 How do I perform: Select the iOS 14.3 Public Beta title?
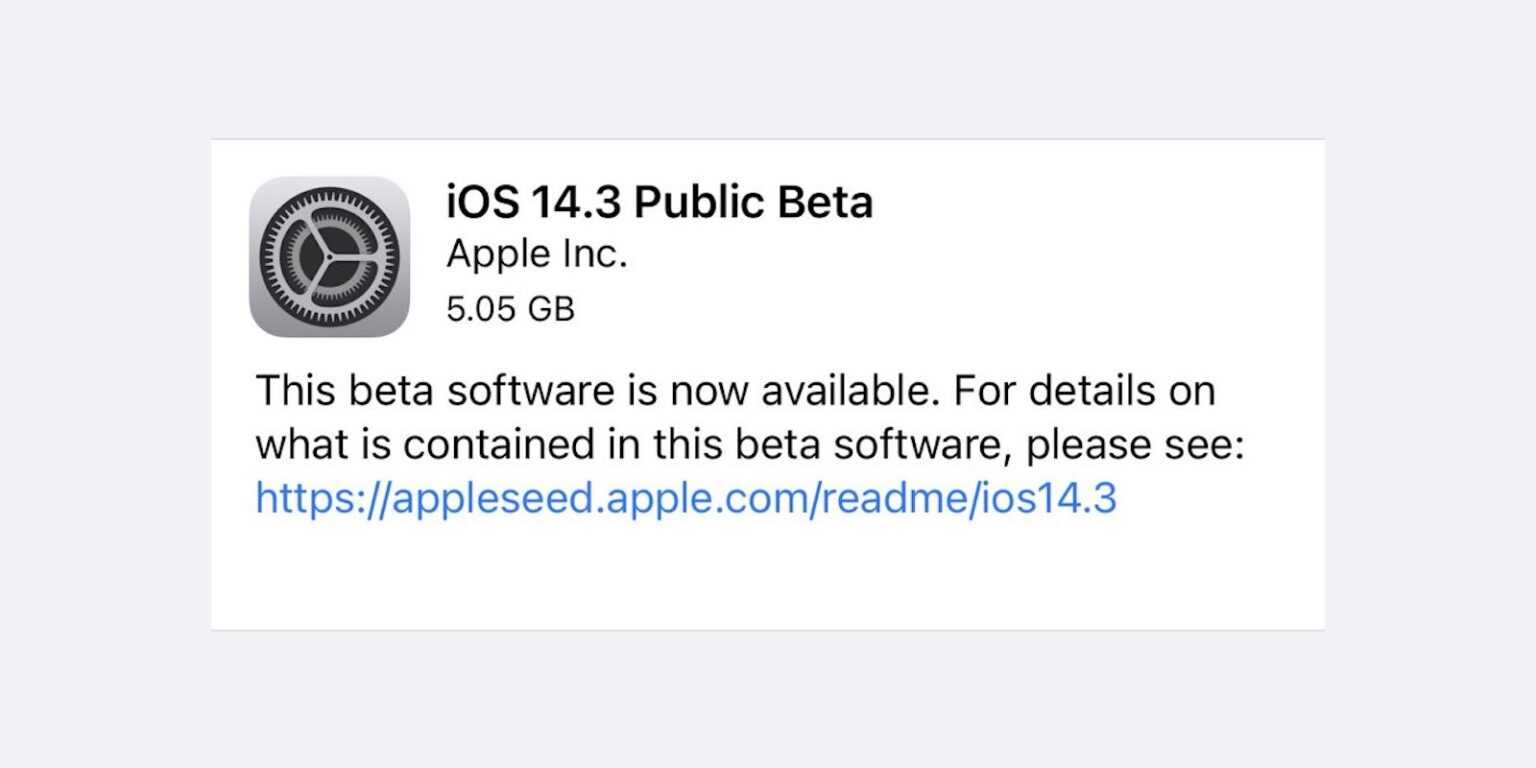pos(659,202)
